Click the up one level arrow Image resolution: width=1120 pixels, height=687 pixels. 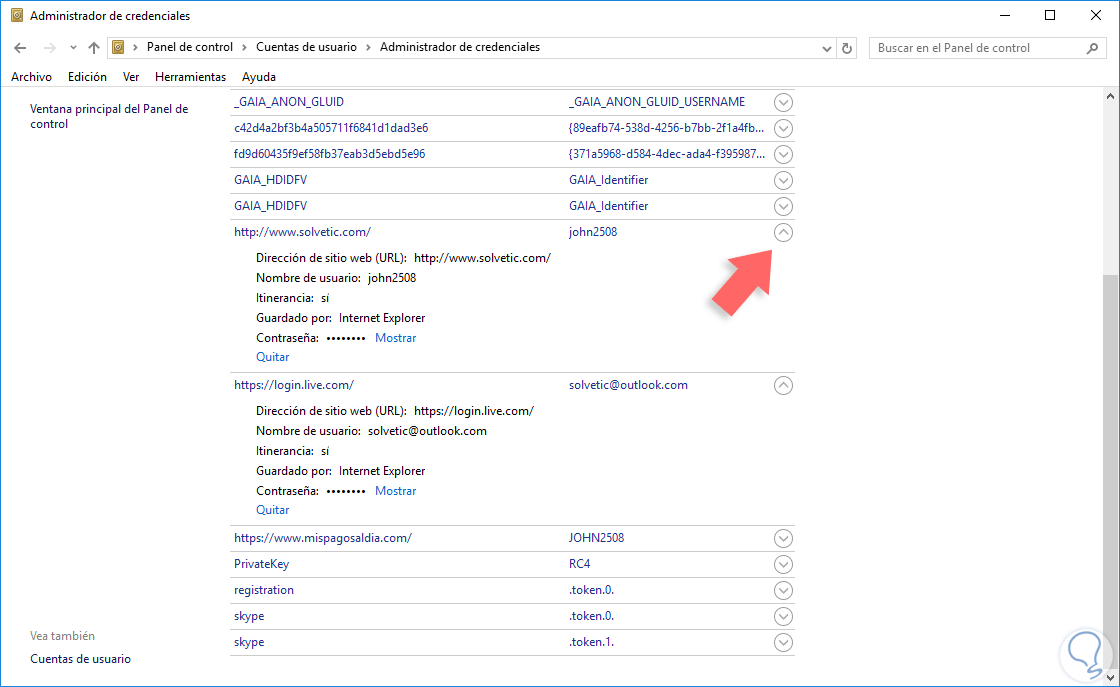[x=94, y=48]
